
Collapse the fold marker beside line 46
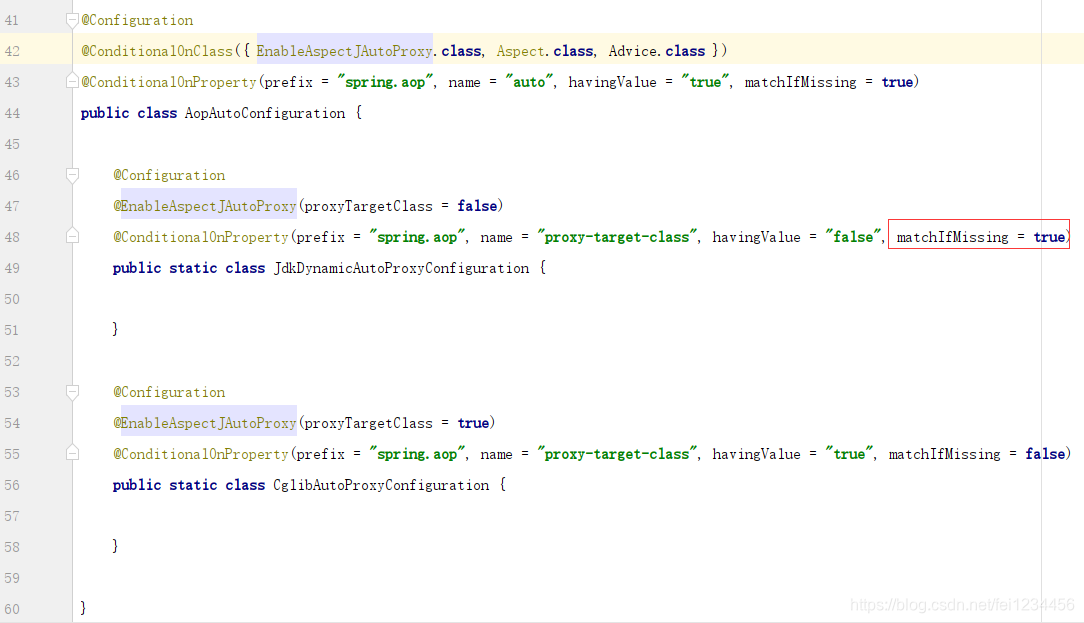pyautogui.click(x=71, y=174)
